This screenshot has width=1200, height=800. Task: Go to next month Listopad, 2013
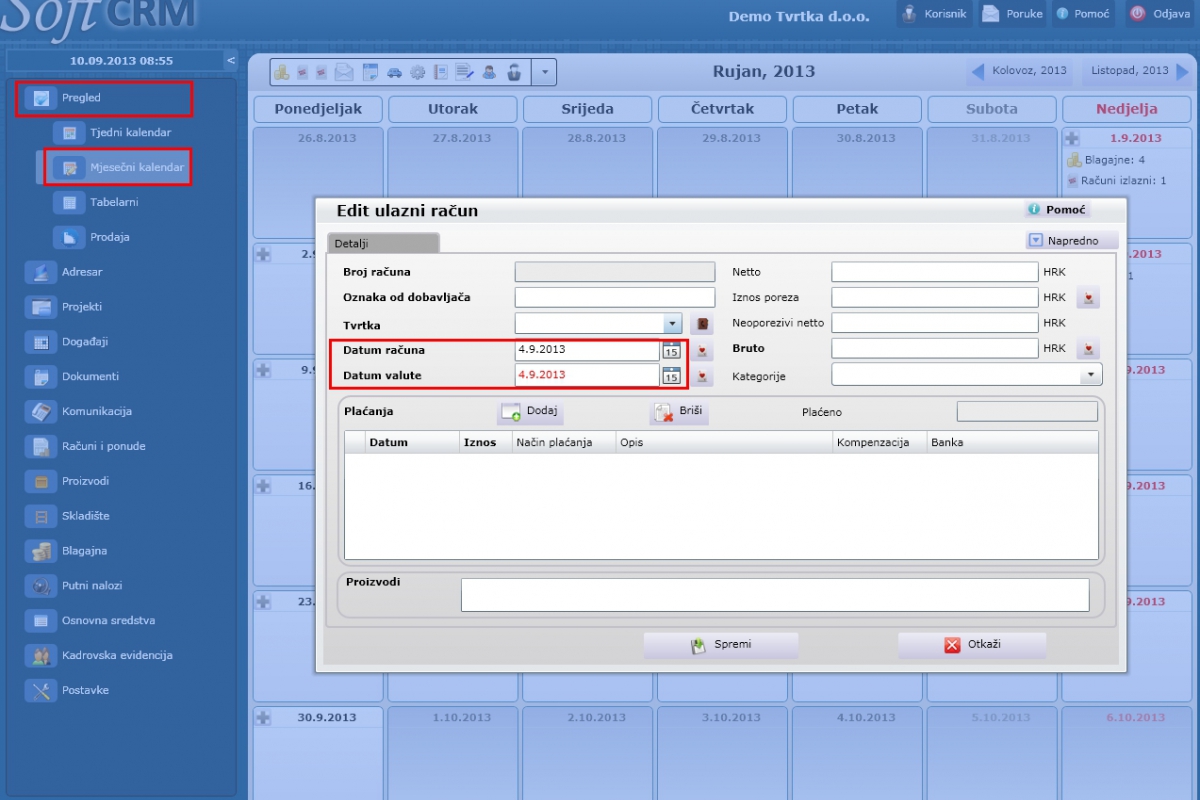click(1139, 71)
